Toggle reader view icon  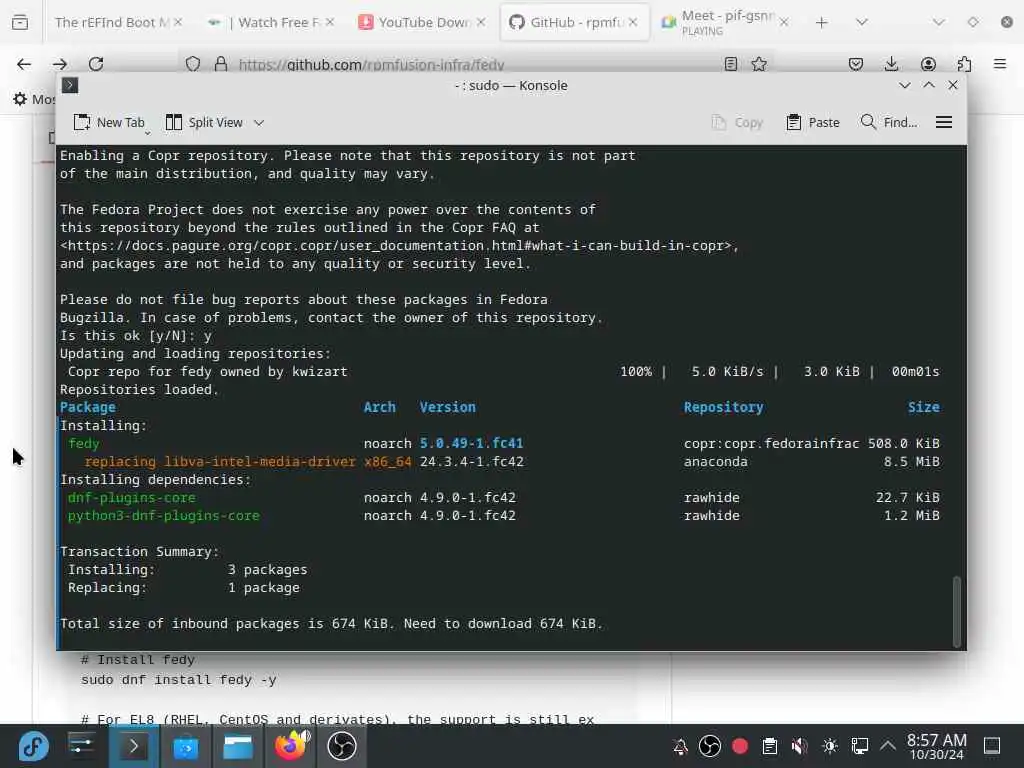point(731,64)
